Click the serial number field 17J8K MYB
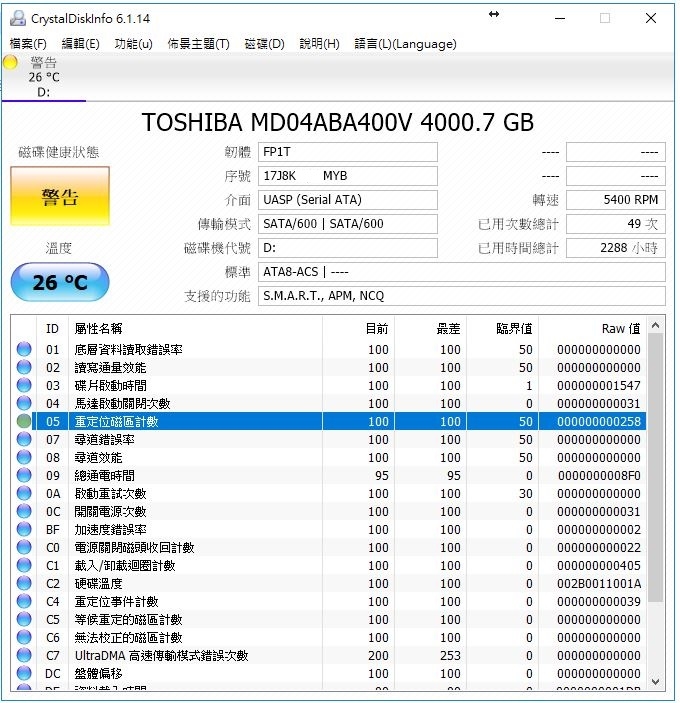The height and width of the screenshot is (703, 680). [347, 176]
